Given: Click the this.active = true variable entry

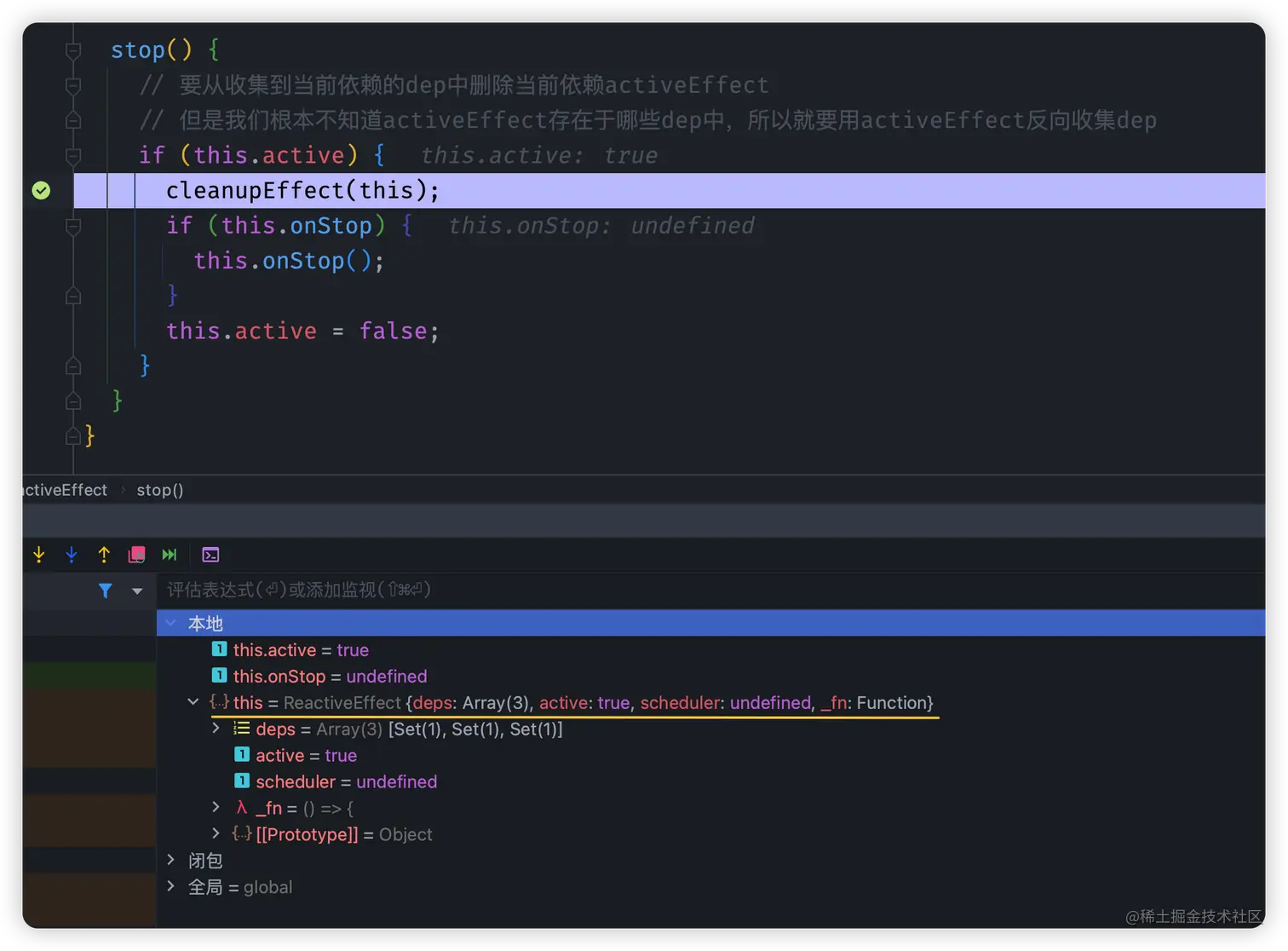Looking at the screenshot, I should click(x=300, y=649).
